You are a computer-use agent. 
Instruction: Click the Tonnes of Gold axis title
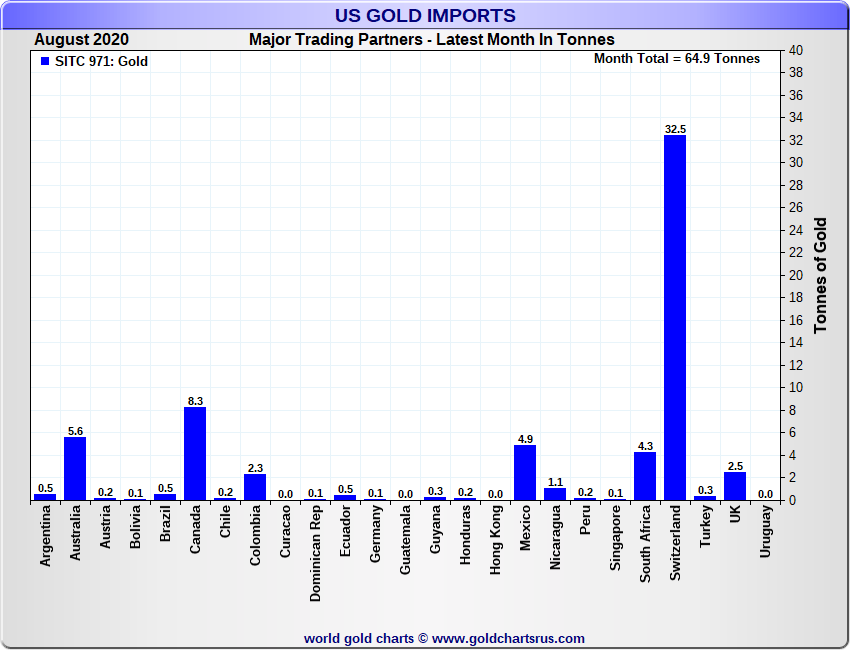point(821,275)
